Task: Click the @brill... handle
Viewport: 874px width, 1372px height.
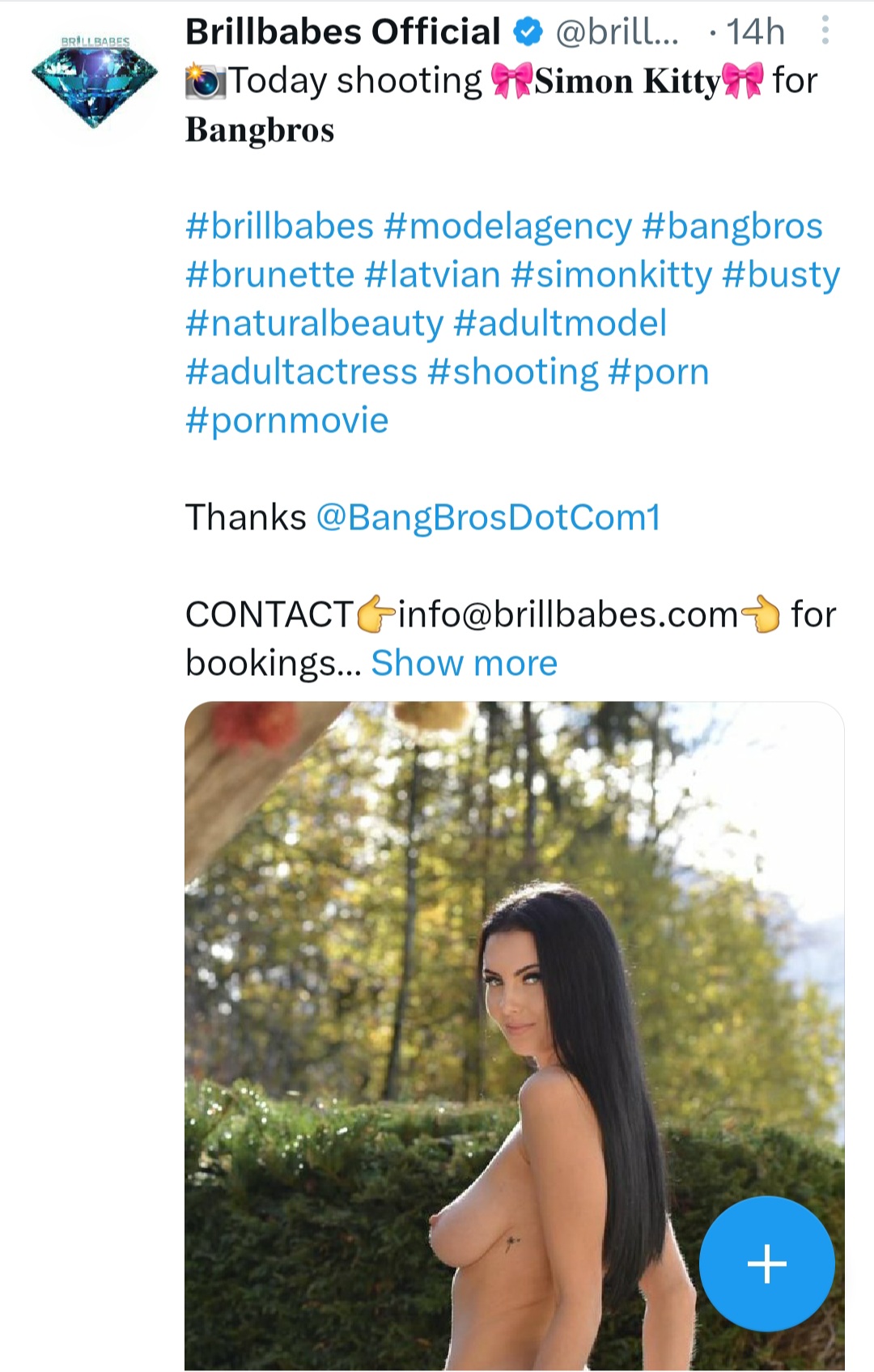Action: pos(617,32)
